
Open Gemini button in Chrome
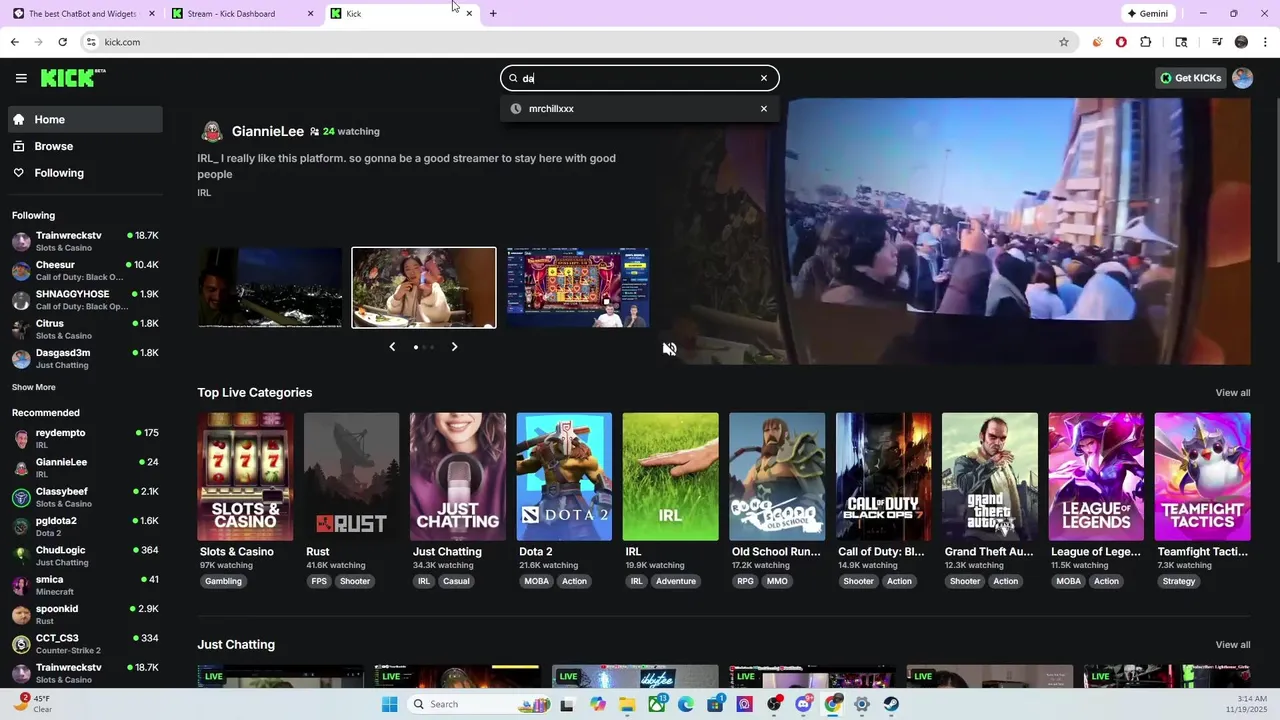[x=1147, y=13]
